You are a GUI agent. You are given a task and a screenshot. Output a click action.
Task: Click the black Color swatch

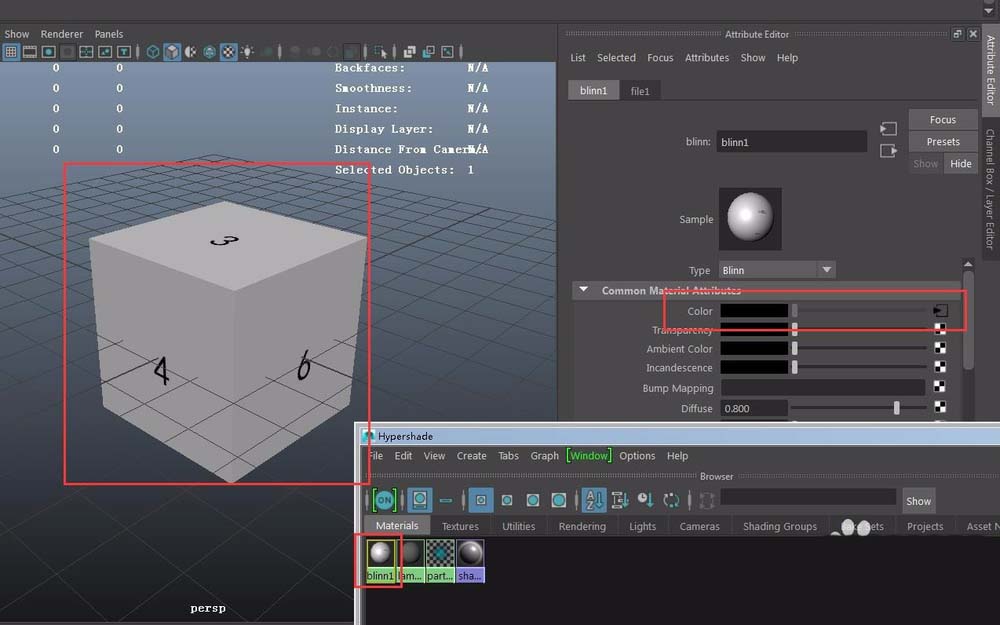point(754,311)
